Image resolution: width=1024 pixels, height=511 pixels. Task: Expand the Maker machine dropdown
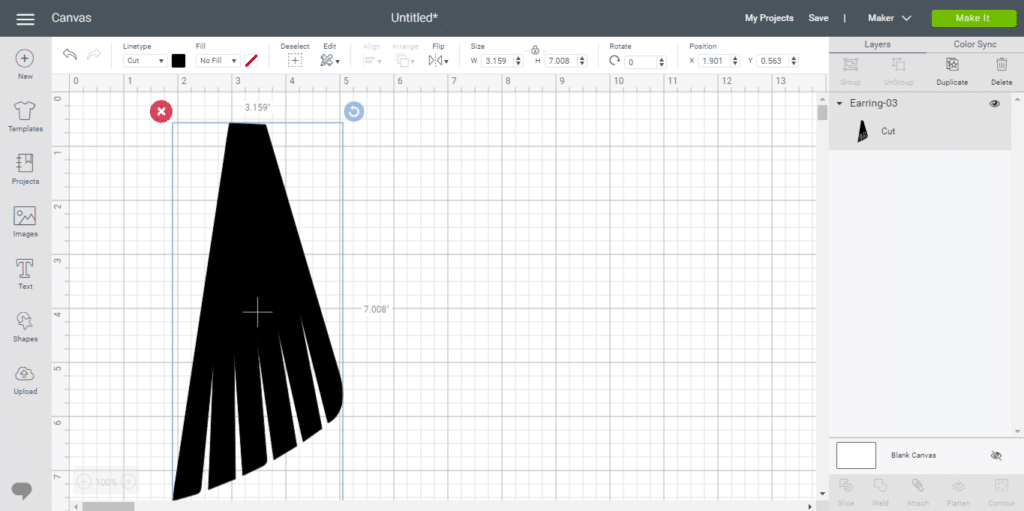pyautogui.click(x=889, y=18)
